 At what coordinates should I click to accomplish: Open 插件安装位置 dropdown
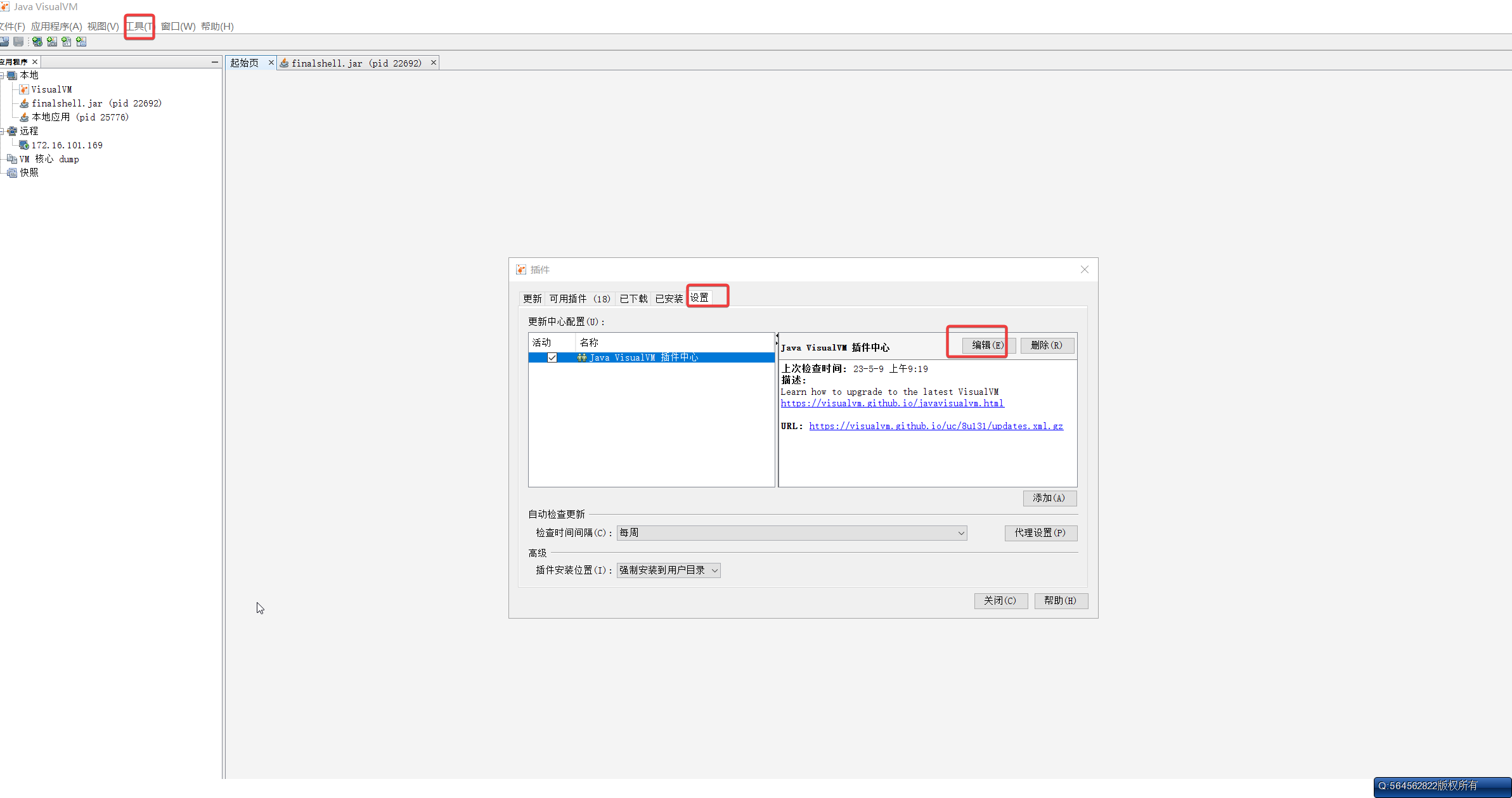[668, 570]
